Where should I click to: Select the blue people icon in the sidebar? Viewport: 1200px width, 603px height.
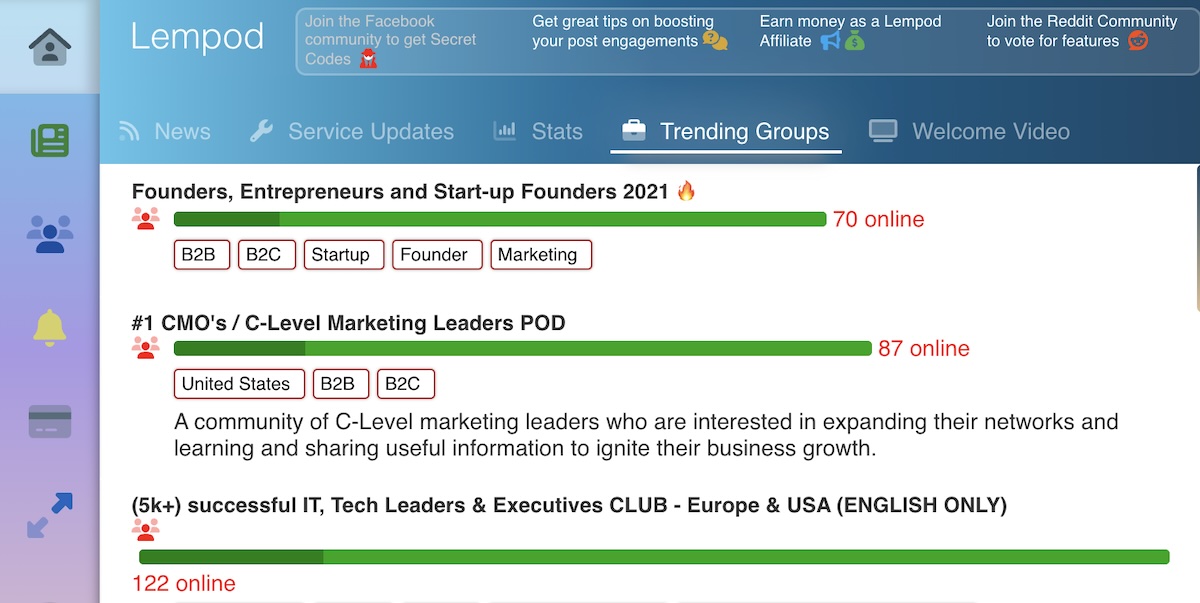point(50,233)
